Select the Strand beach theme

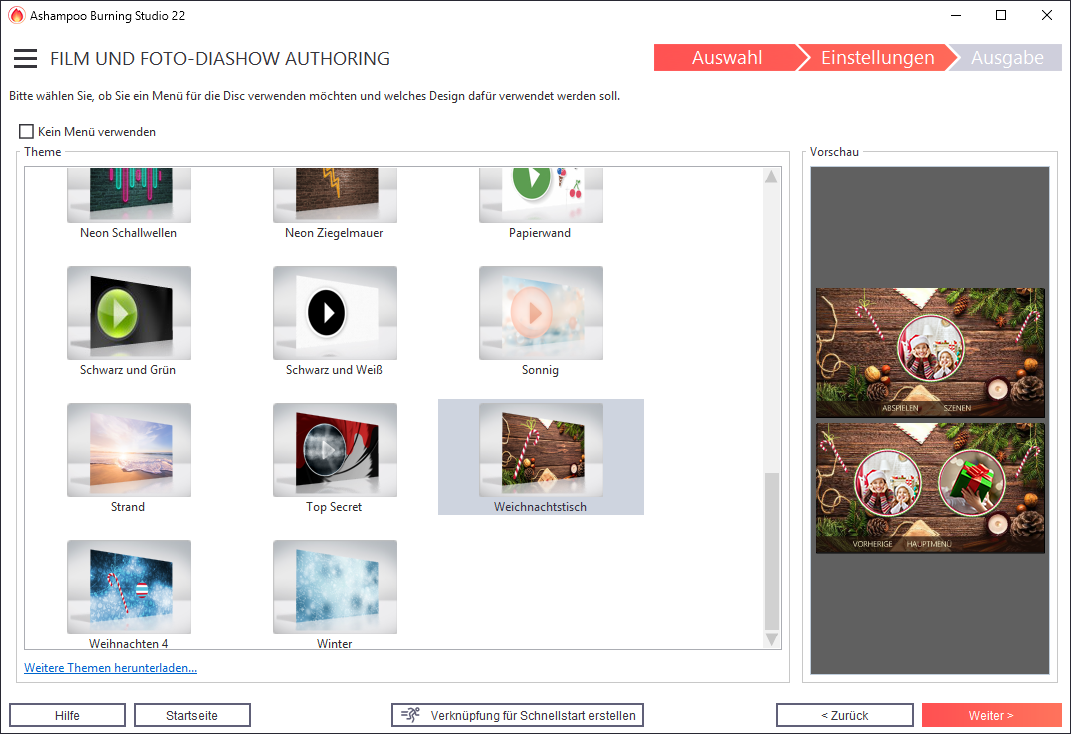[x=128, y=450]
